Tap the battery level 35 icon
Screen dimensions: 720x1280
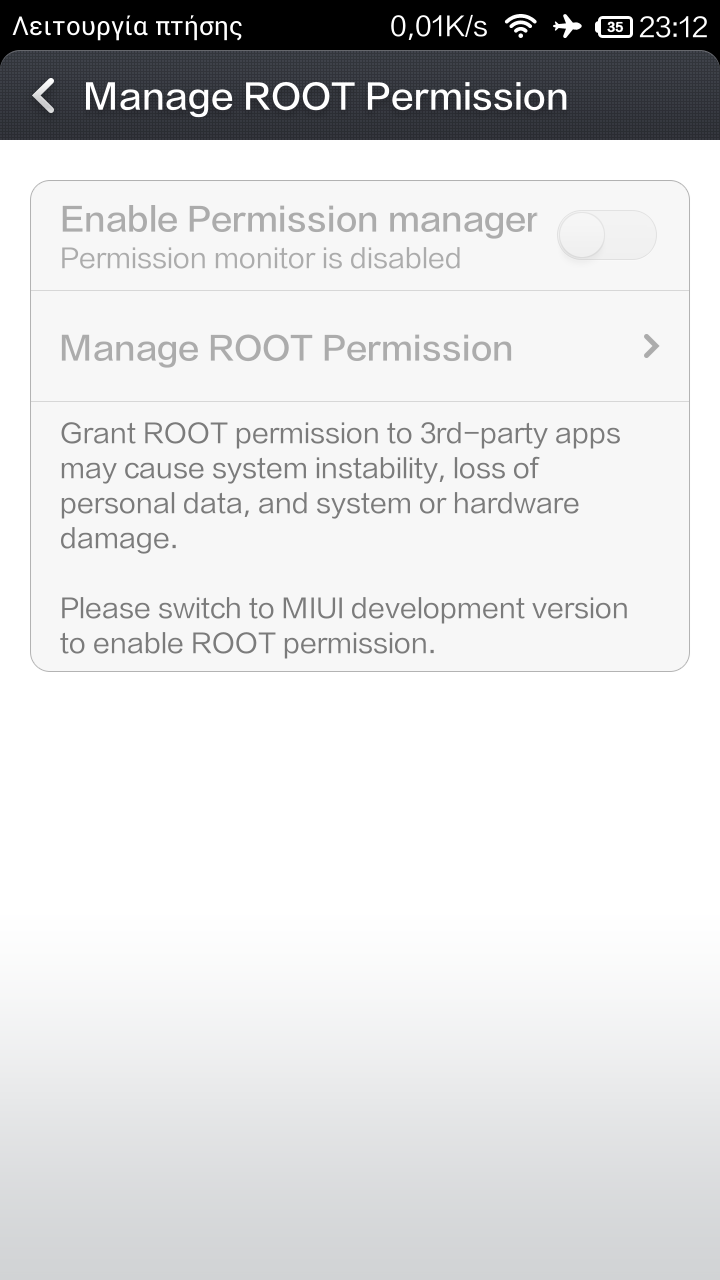[613, 27]
